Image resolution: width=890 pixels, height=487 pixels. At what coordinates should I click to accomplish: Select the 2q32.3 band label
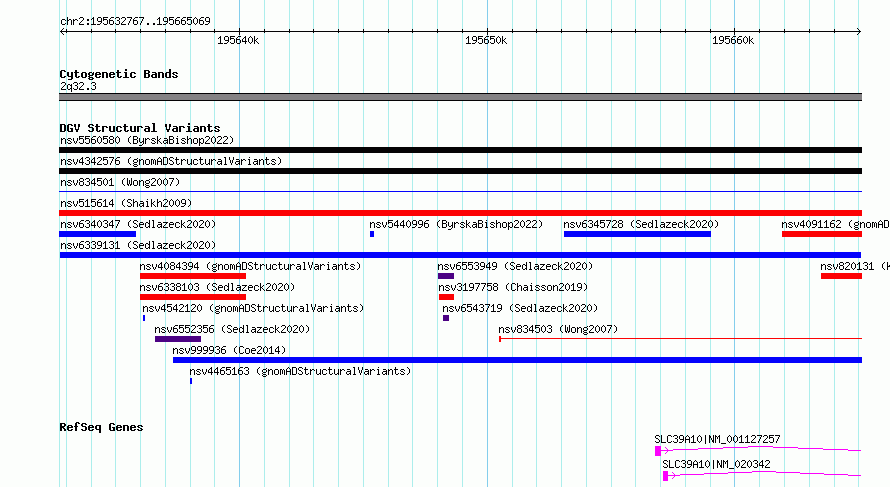coord(78,86)
